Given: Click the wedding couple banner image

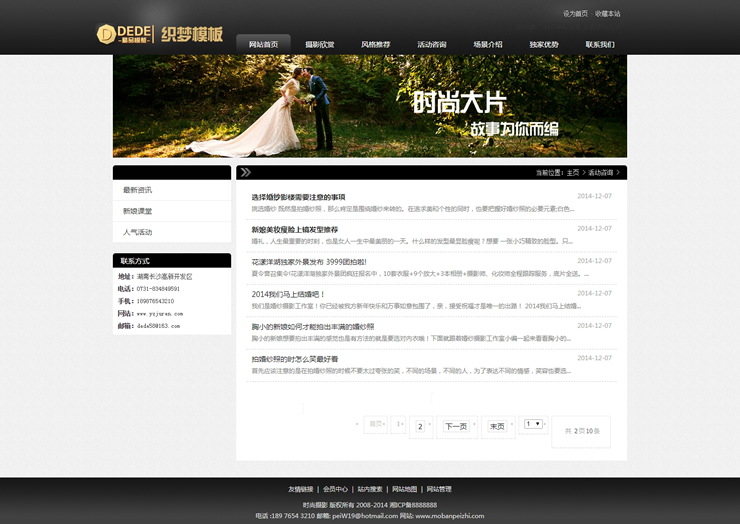Looking at the screenshot, I should (x=370, y=105).
